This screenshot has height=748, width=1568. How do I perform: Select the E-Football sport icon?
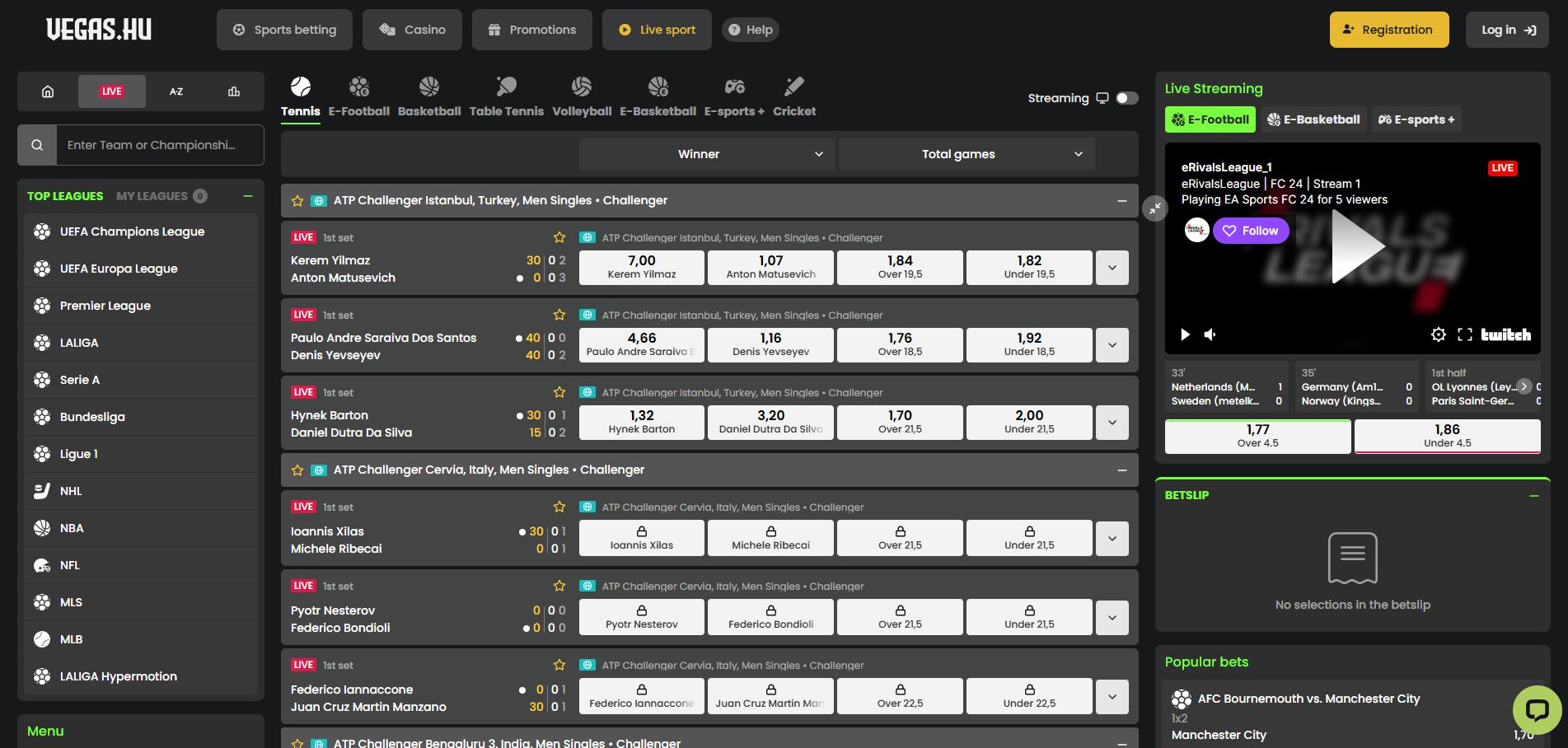click(359, 86)
